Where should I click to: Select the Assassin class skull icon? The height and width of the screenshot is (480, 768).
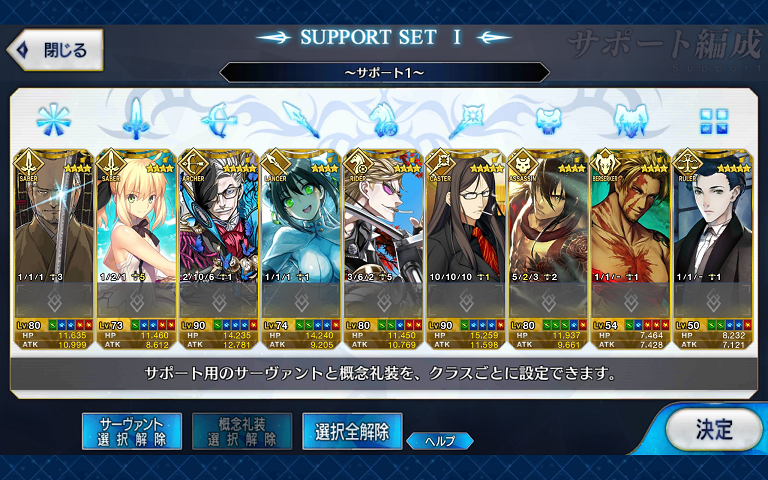[x=548, y=120]
